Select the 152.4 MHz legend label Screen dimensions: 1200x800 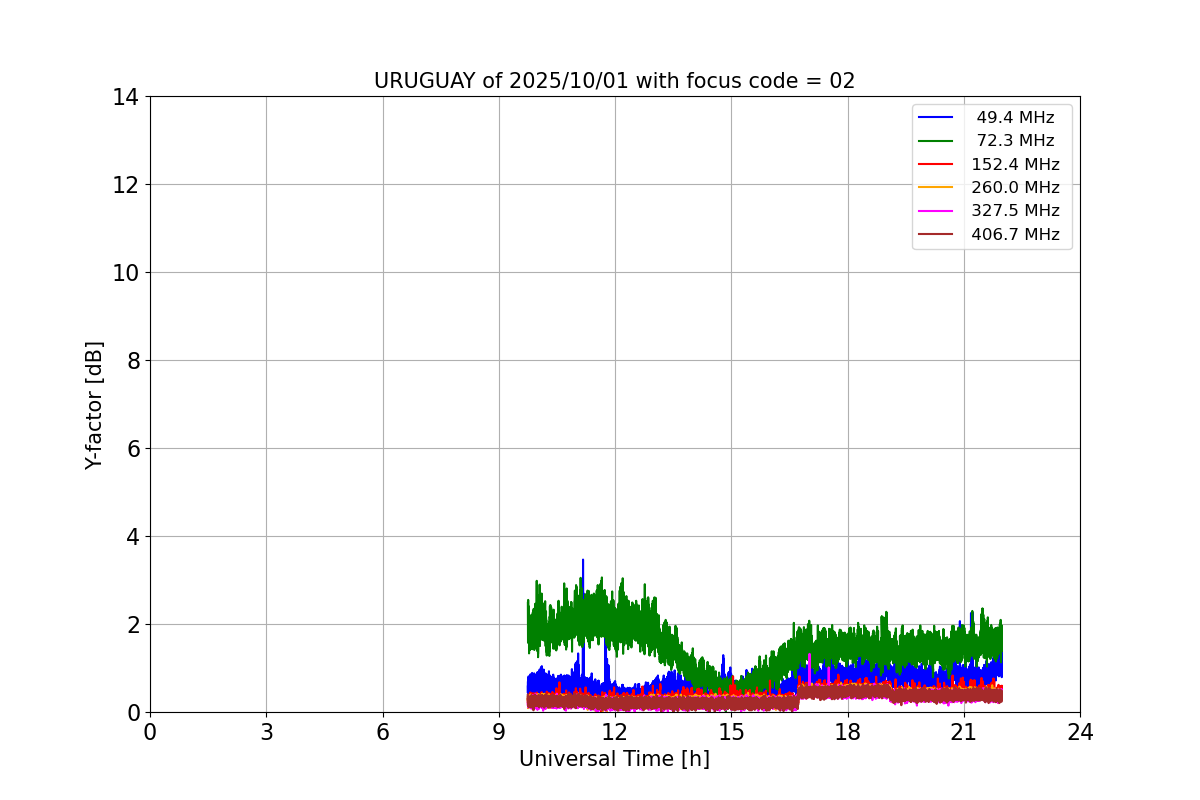coord(1015,165)
